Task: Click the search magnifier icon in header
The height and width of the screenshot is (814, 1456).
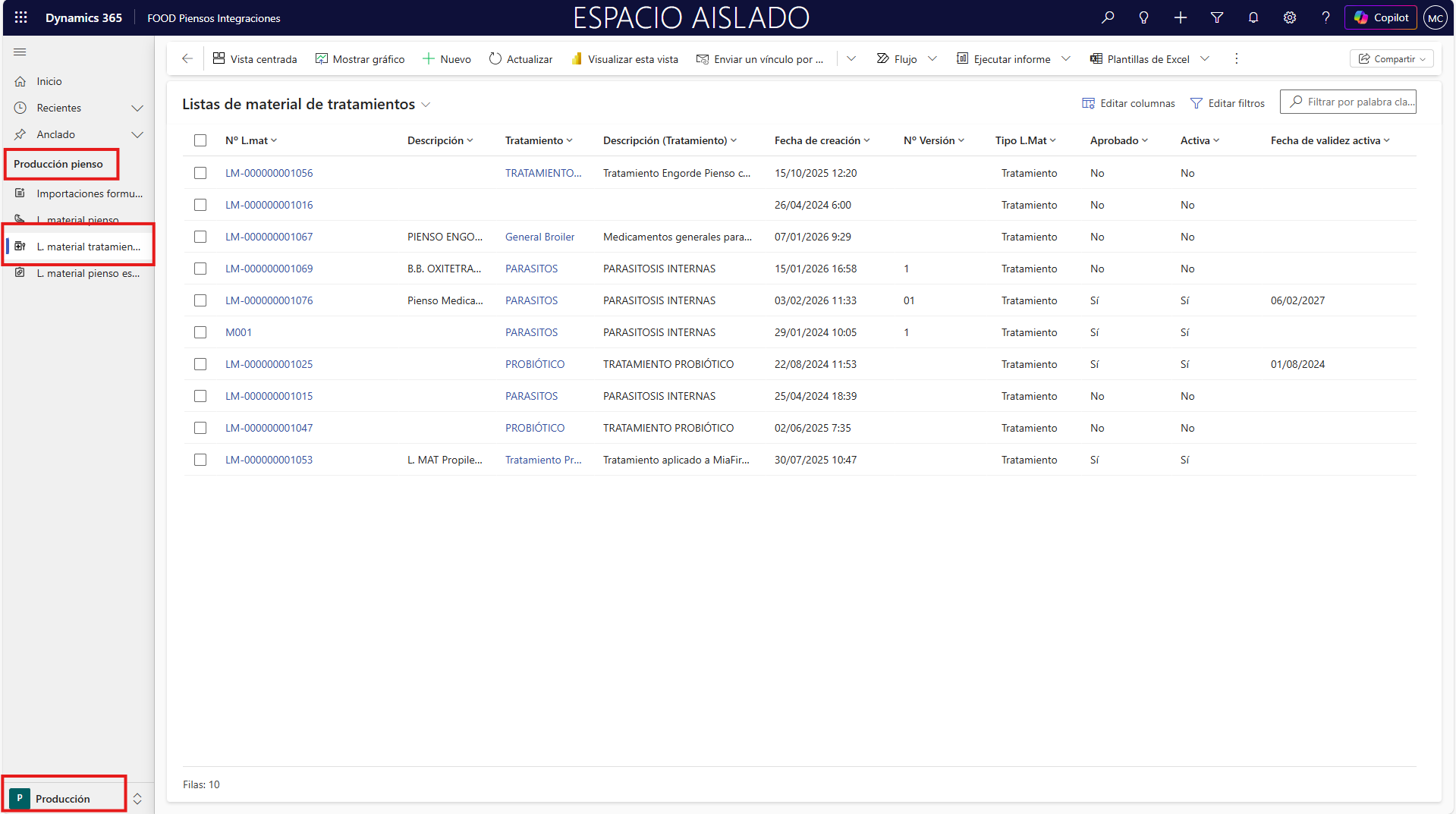Action: point(1108,17)
